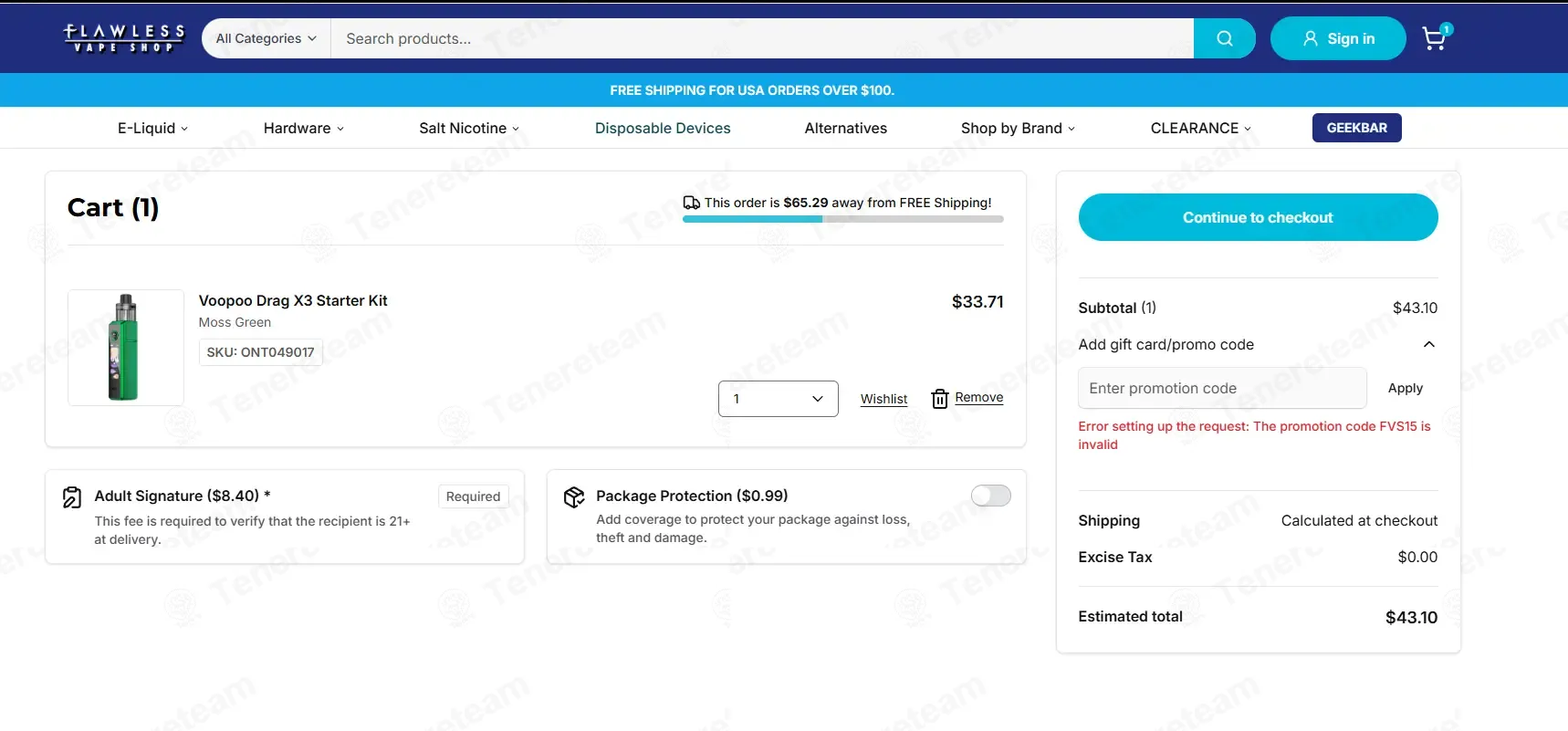Expand the Shop by Brand menu
Screen dimensions: 1568x731
1018,128
